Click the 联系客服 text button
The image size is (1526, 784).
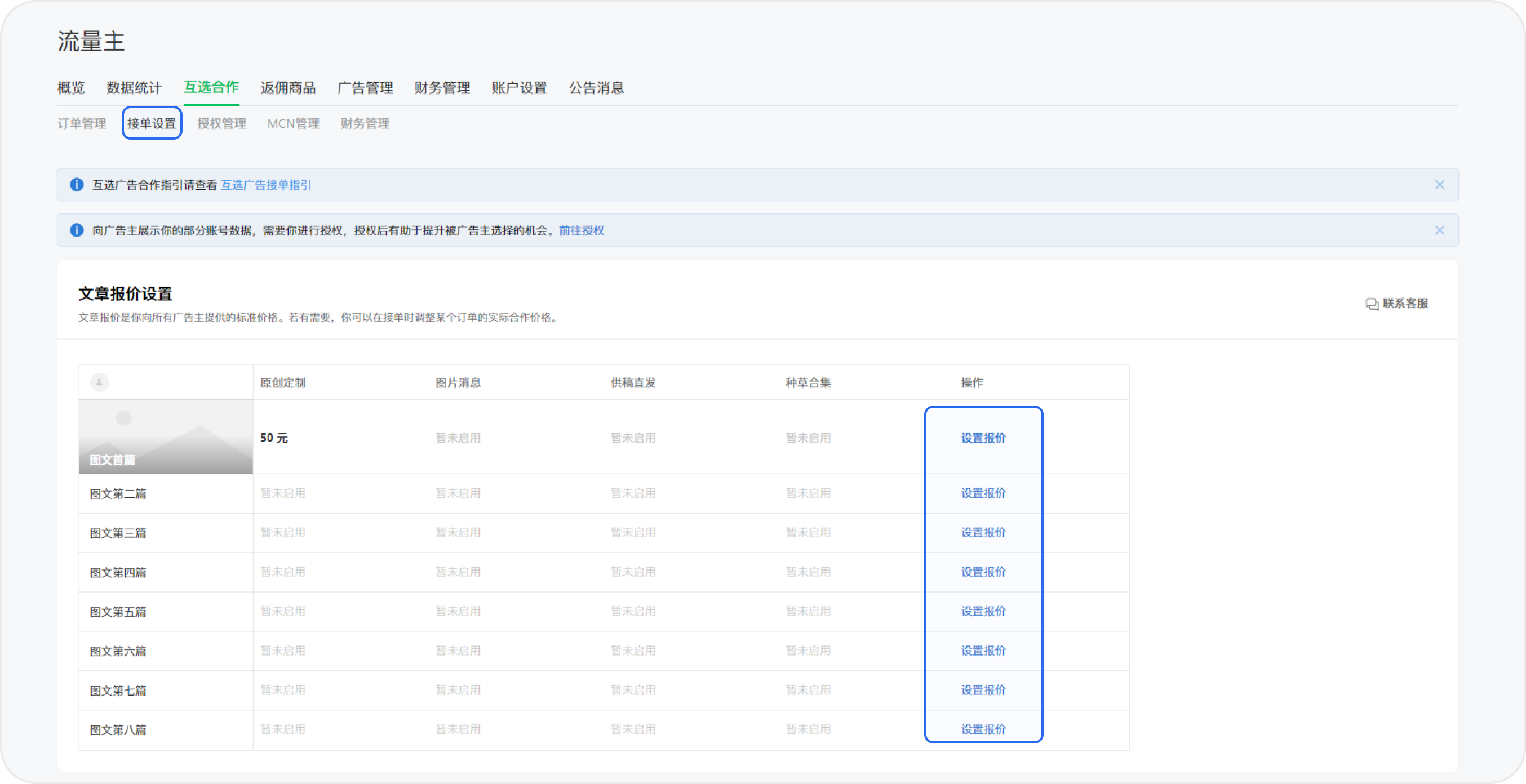click(1405, 304)
